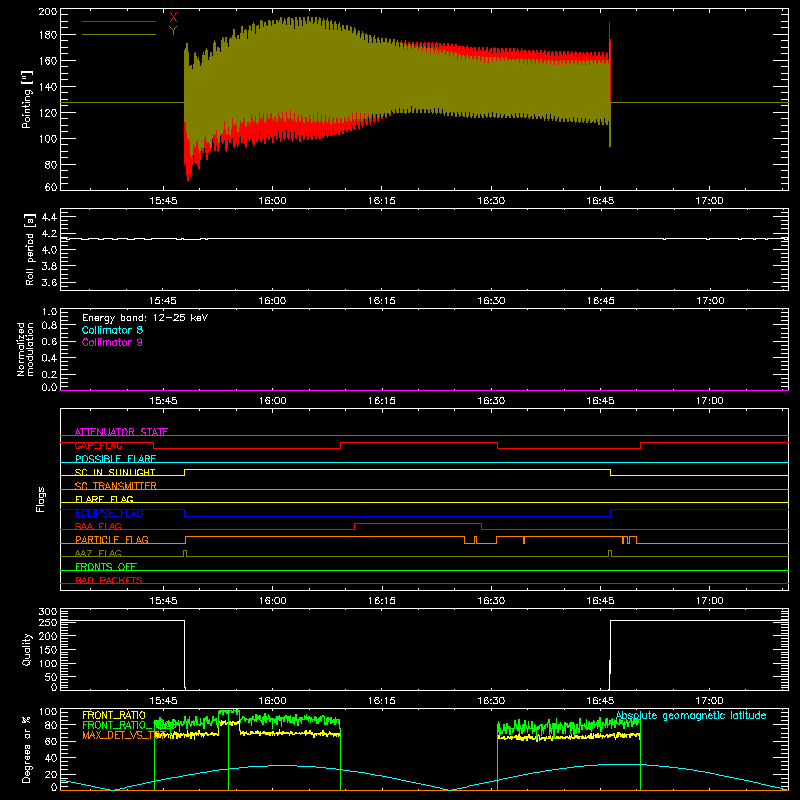The image size is (800, 800).
Task: Click the red X legend label
Action: point(173,18)
